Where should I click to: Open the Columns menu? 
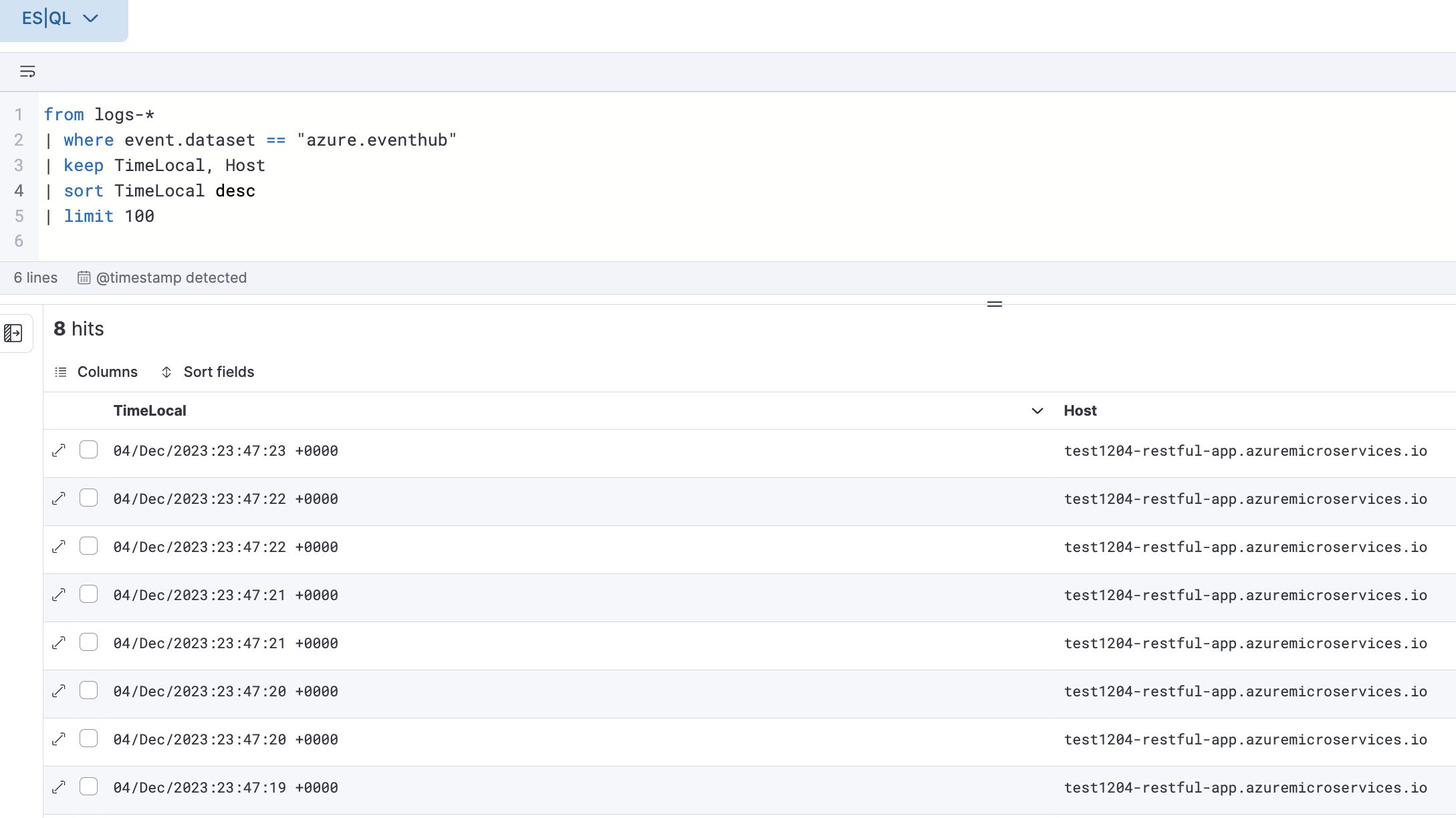[107, 372]
